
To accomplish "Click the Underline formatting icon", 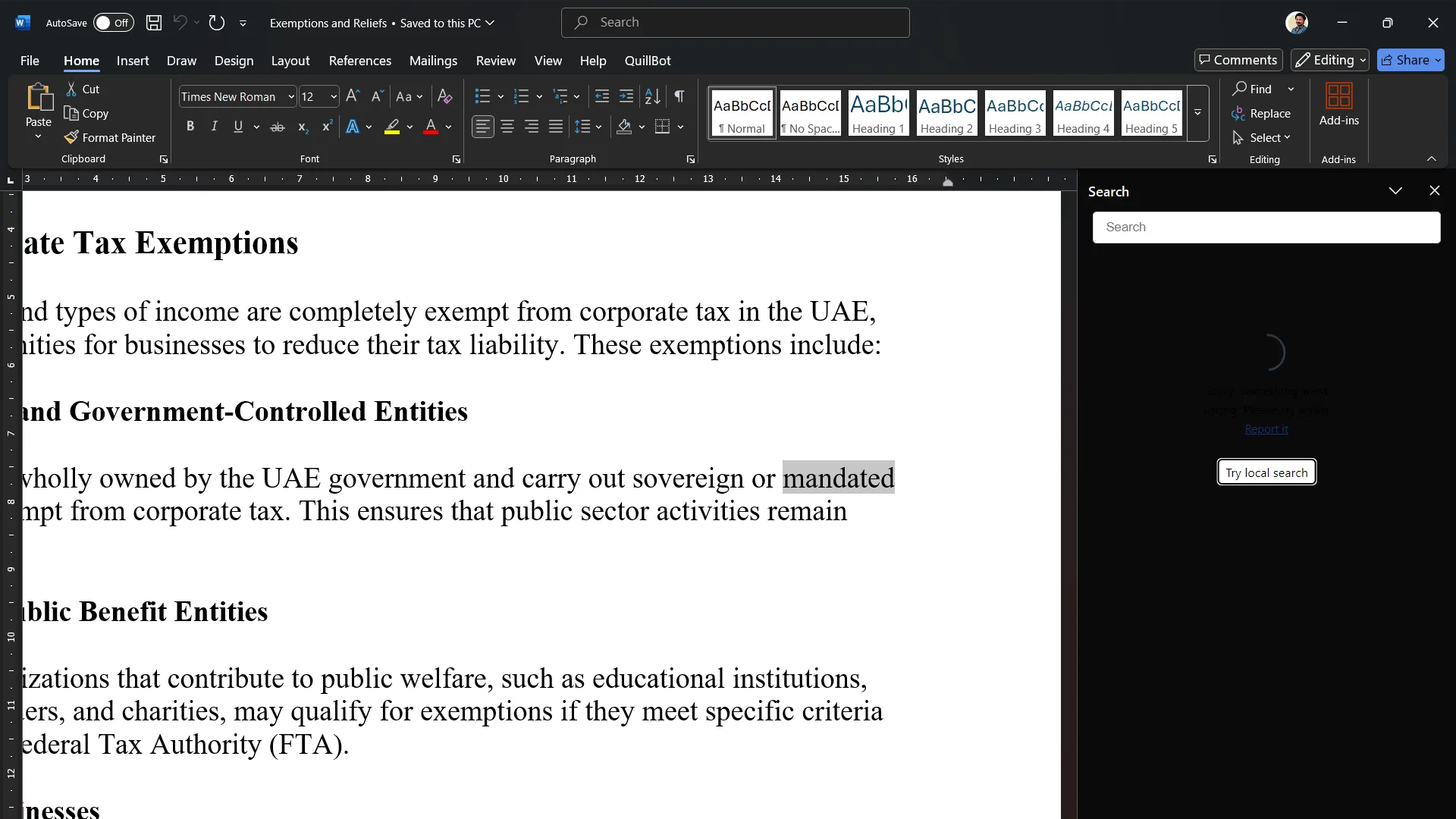I will [x=238, y=126].
